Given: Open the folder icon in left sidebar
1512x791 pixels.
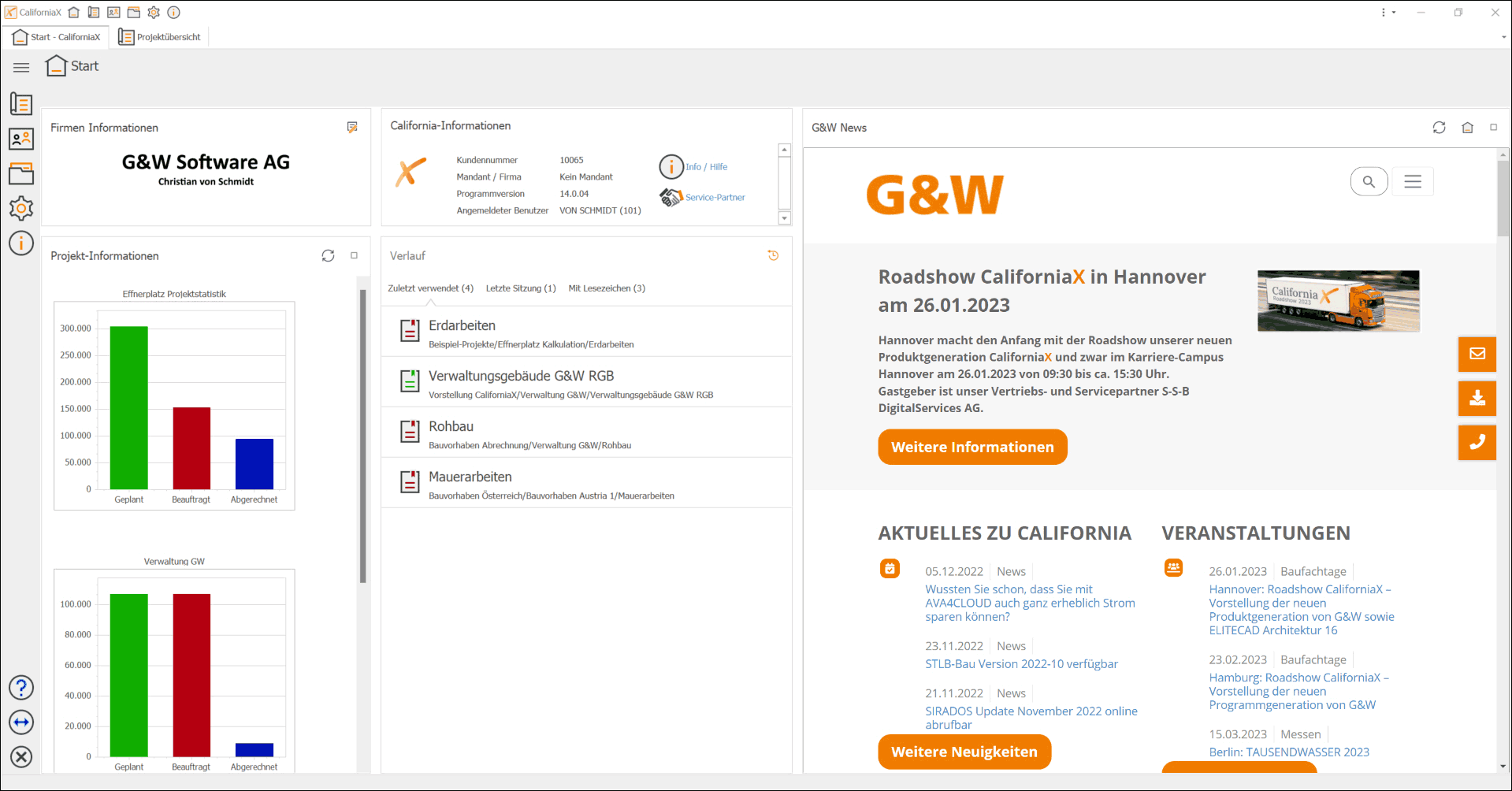Looking at the screenshot, I should pos(21,173).
